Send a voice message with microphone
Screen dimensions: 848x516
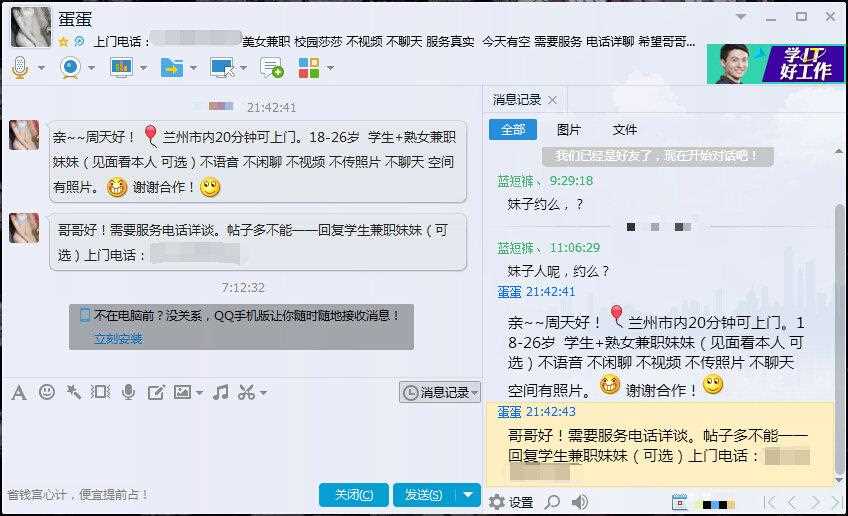click(x=128, y=392)
